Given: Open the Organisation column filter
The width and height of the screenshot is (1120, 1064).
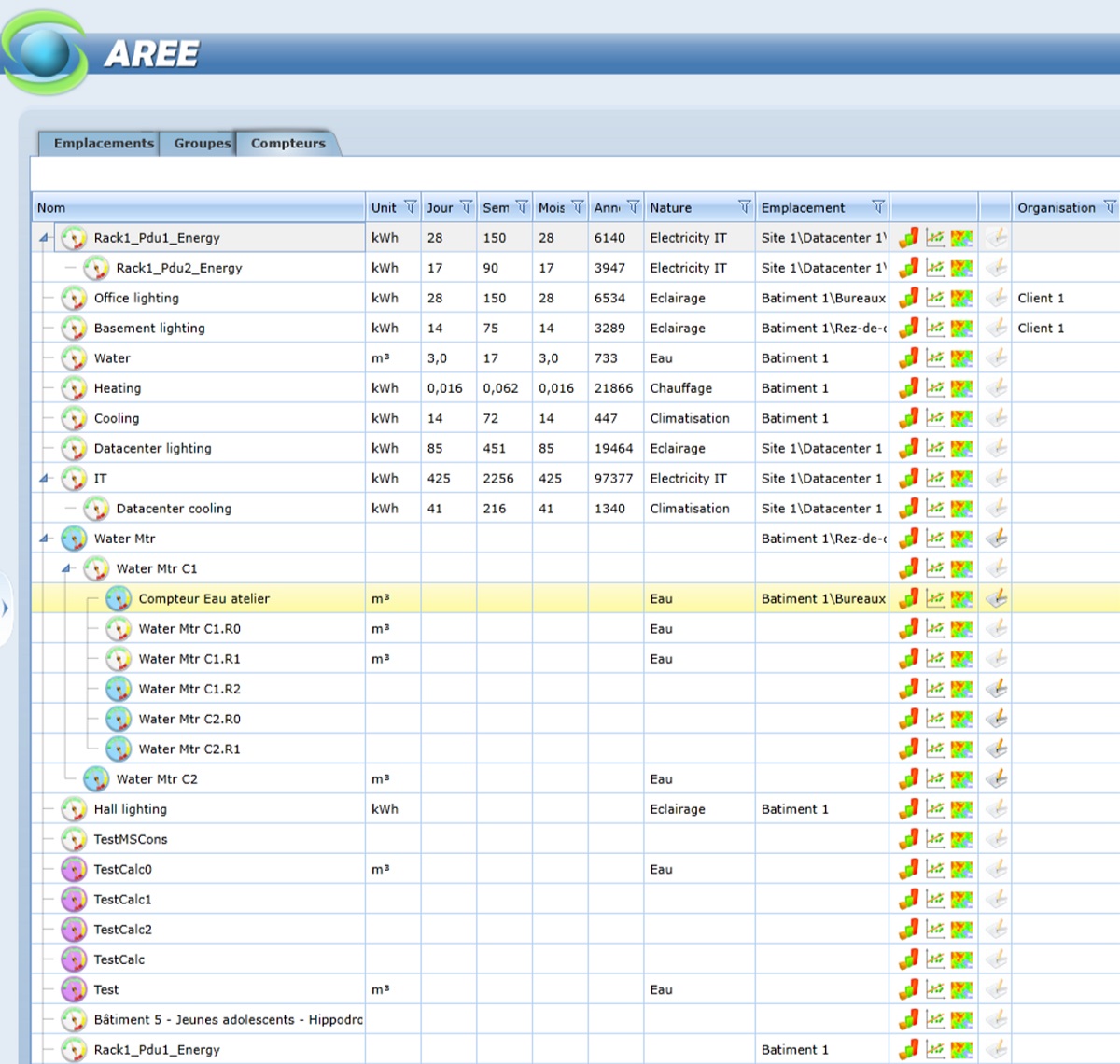Looking at the screenshot, I should [x=1110, y=207].
